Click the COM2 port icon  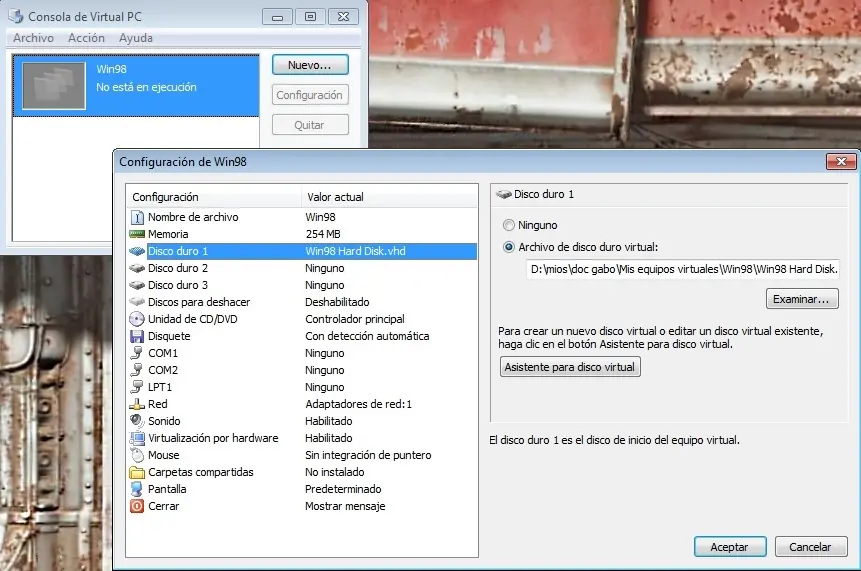click(137, 370)
